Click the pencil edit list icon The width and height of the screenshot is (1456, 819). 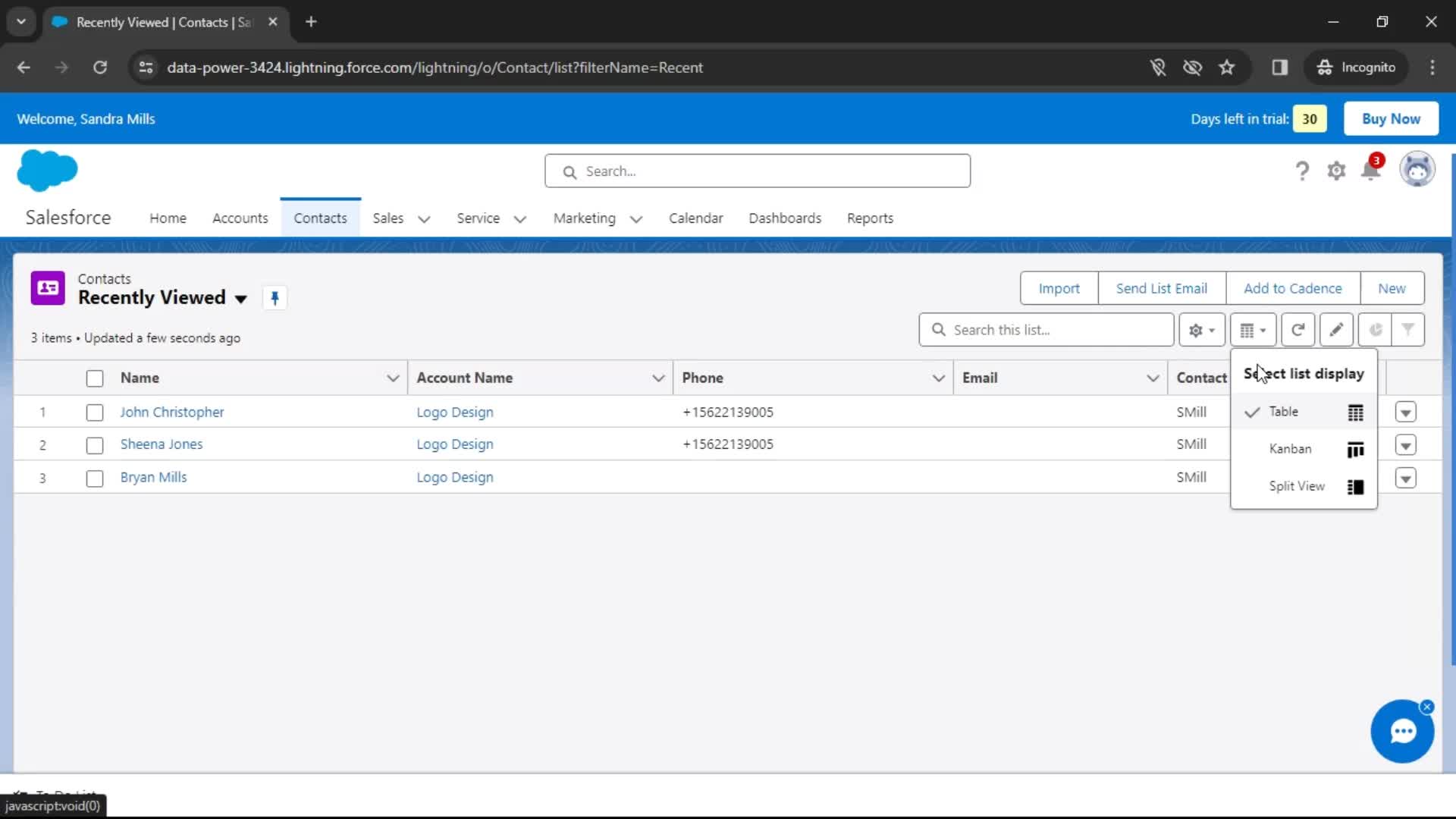click(1336, 330)
